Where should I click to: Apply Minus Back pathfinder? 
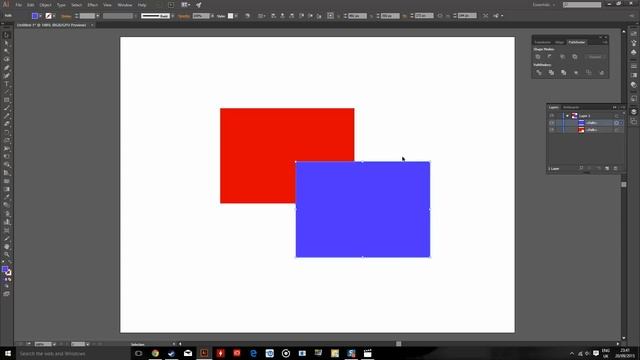tap(602, 73)
